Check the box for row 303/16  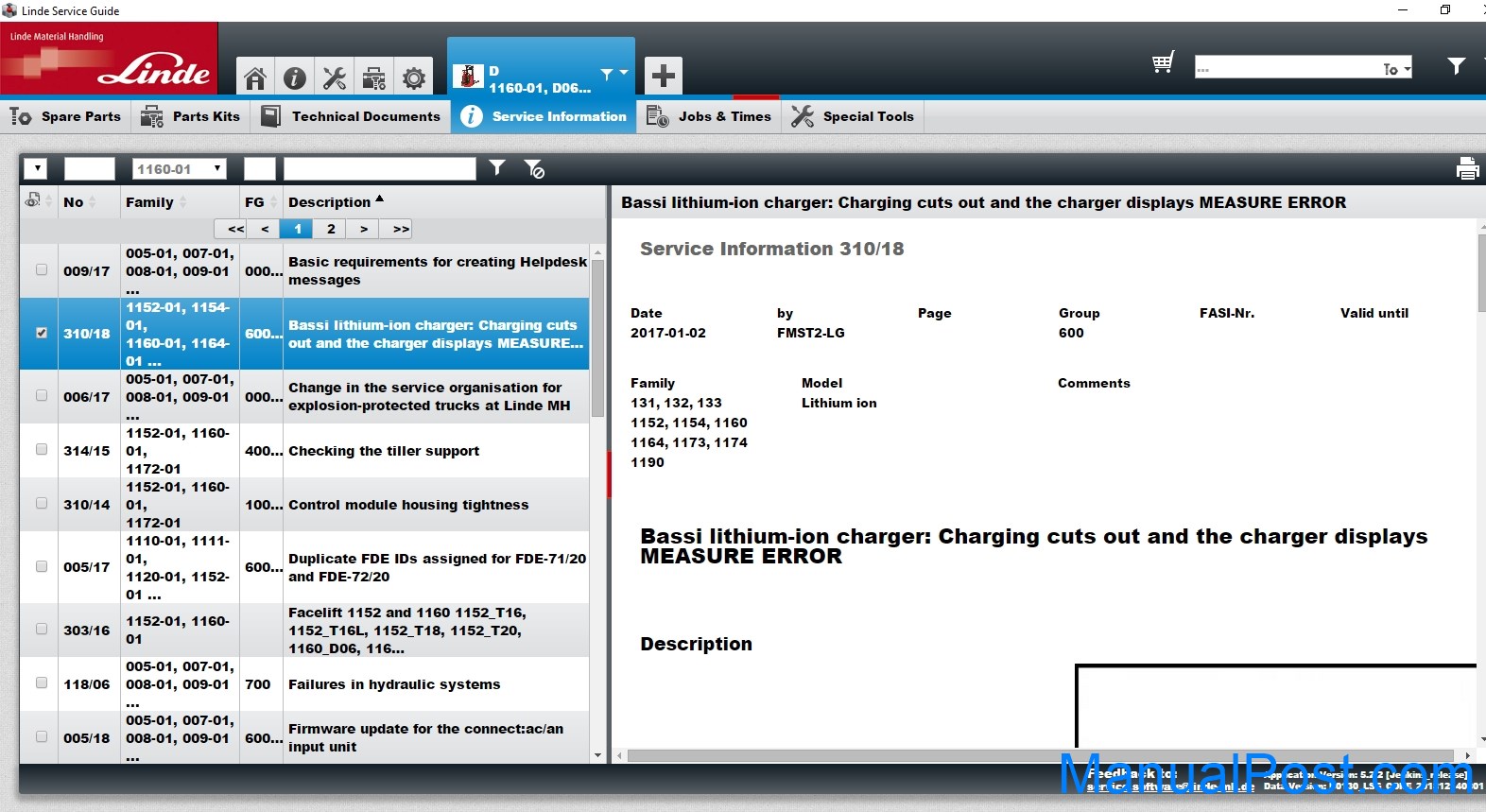pos(42,629)
